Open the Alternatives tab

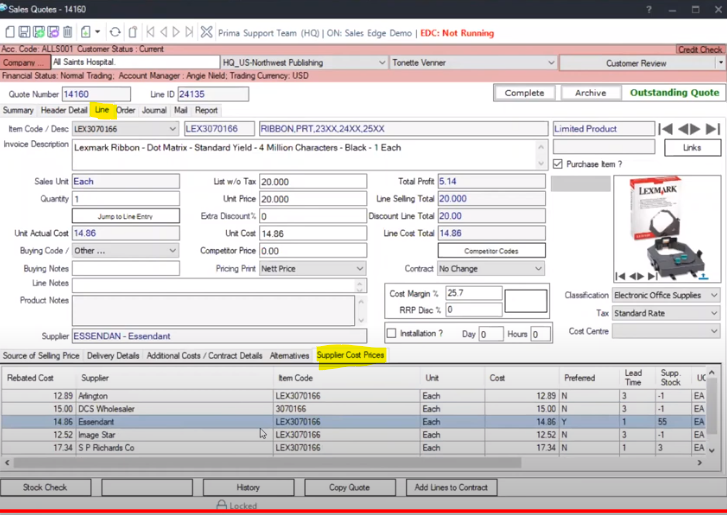click(289, 356)
